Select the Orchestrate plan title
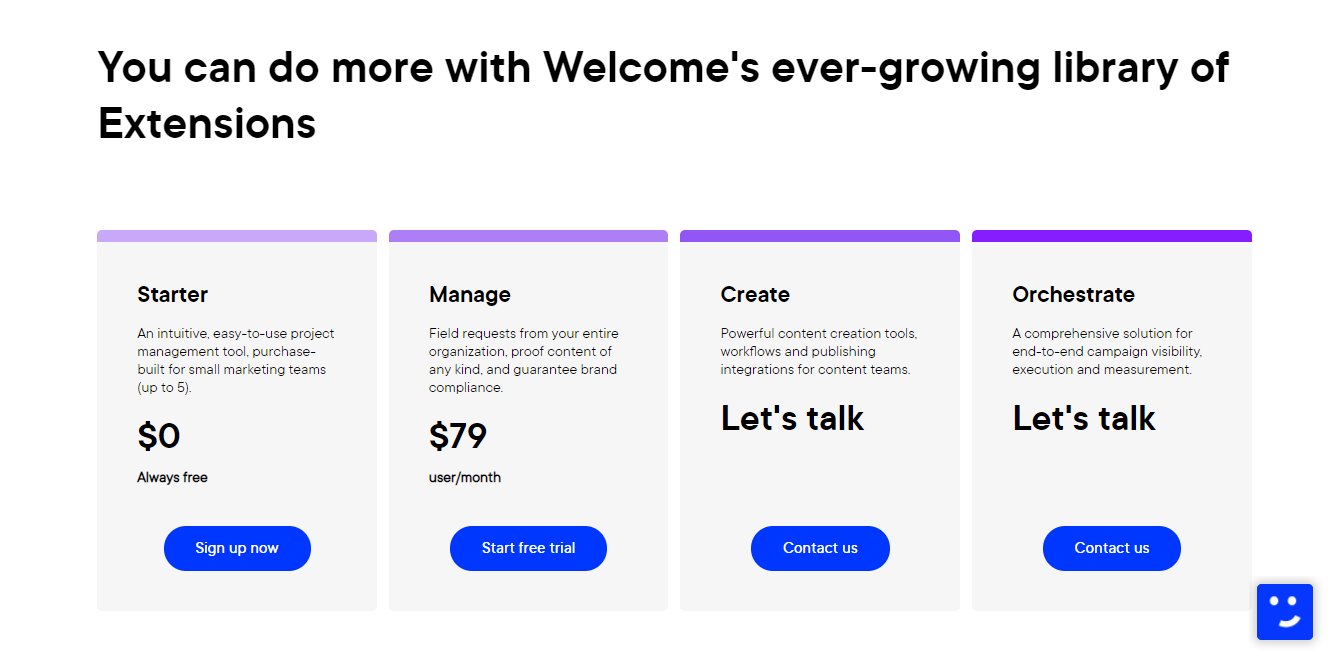The height and width of the screenshot is (665, 1336). point(1073,294)
